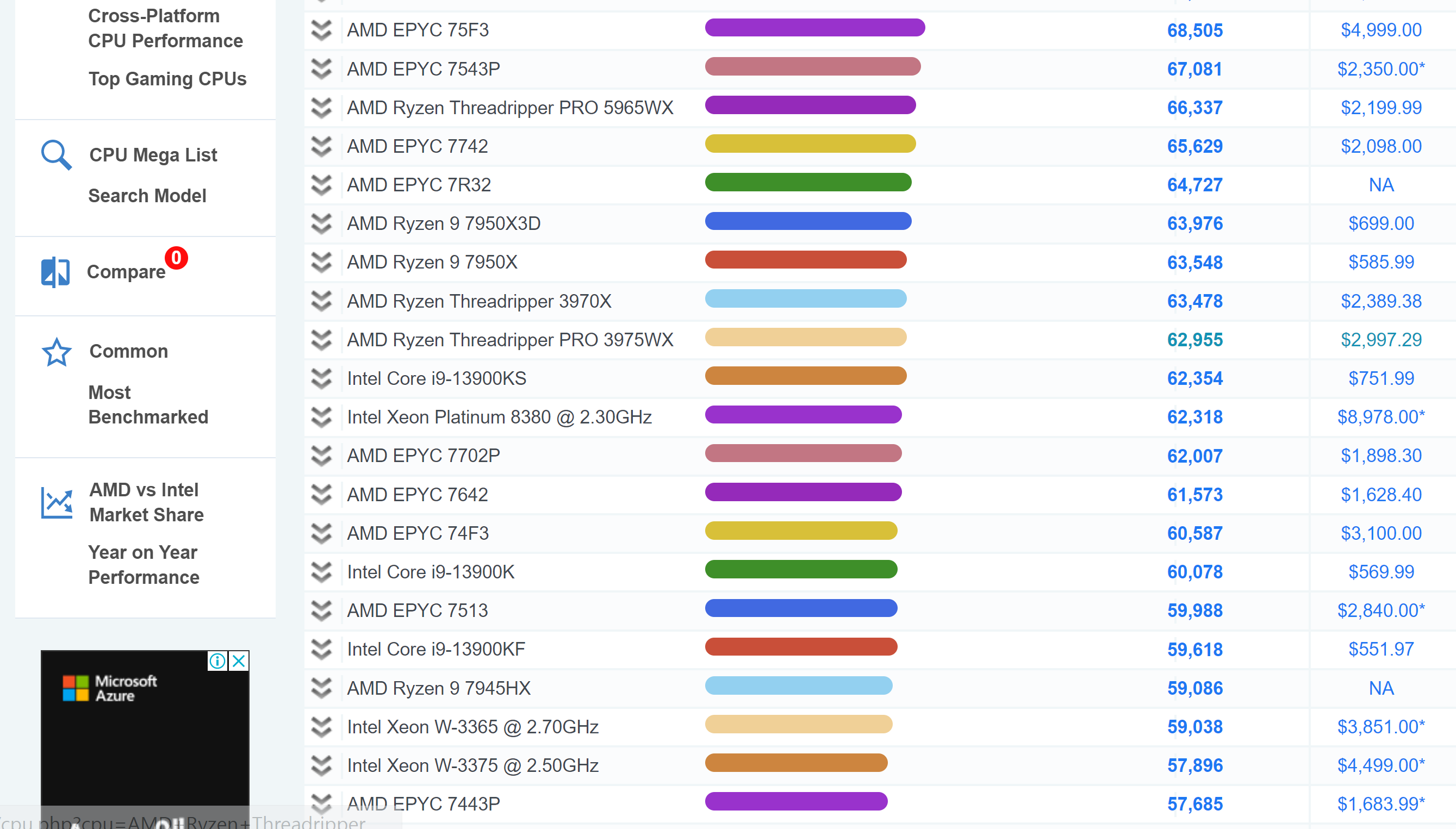Expand details for Xeon W-3365
Image resolution: width=1456 pixels, height=829 pixels.
[322, 727]
